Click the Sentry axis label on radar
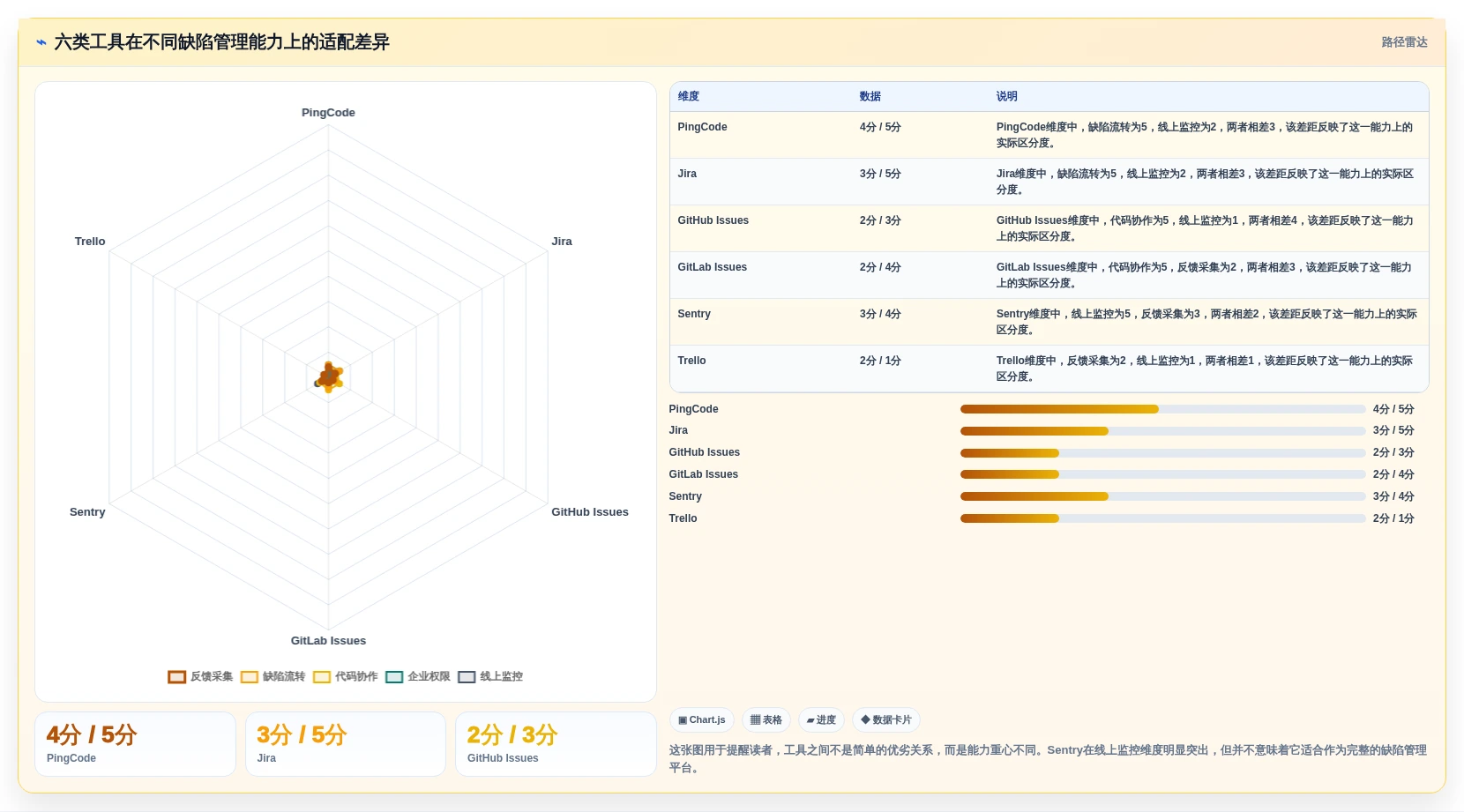 pos(87,512)
